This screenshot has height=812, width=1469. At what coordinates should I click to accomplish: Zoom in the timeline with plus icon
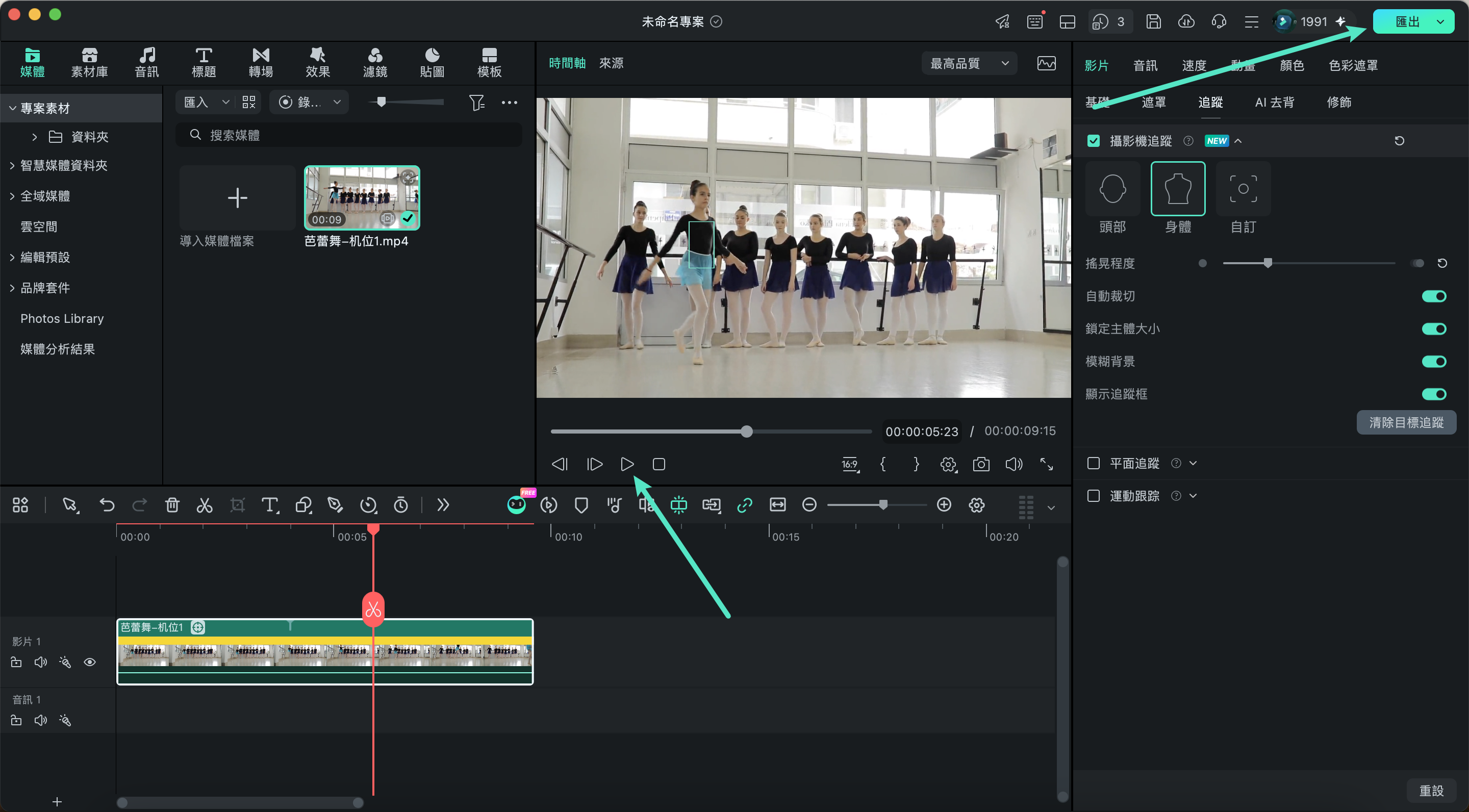pyautogui.click(x=944, y=504)
